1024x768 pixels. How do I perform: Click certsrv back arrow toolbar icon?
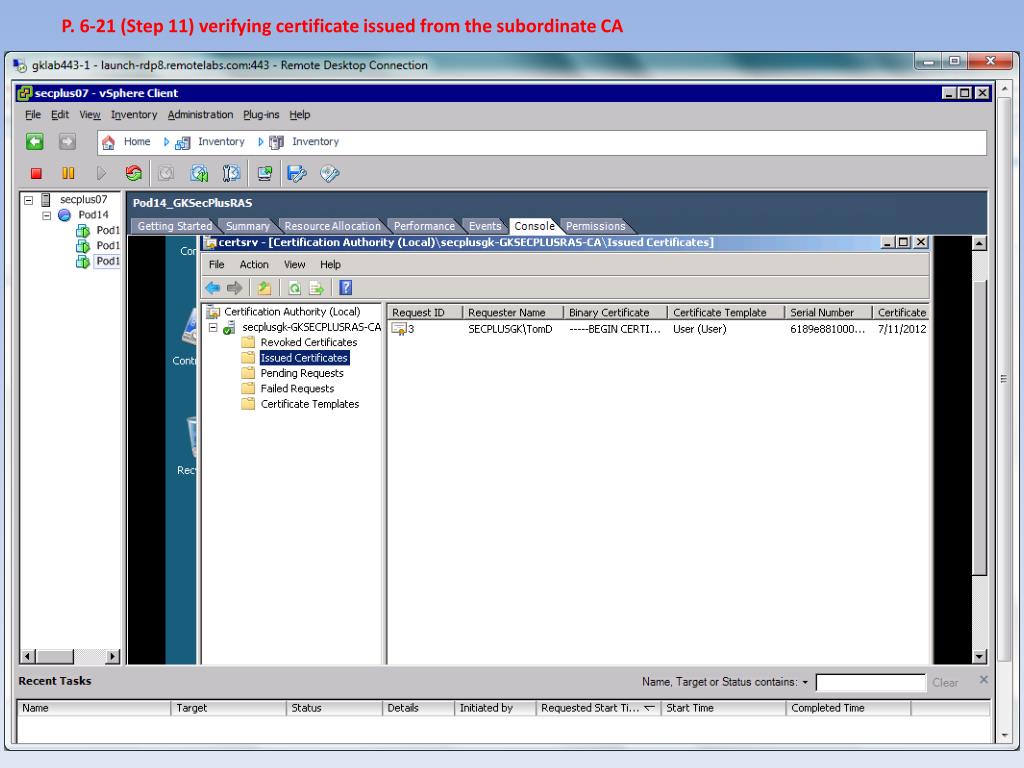click(x=212, y=287)
